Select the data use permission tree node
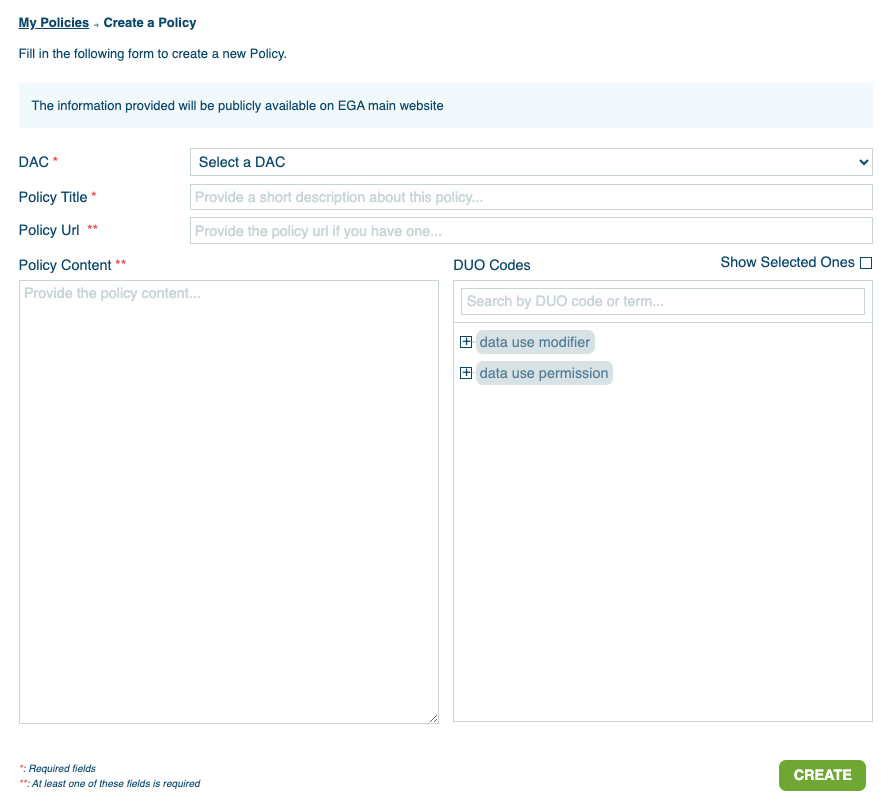 [544, 373]
